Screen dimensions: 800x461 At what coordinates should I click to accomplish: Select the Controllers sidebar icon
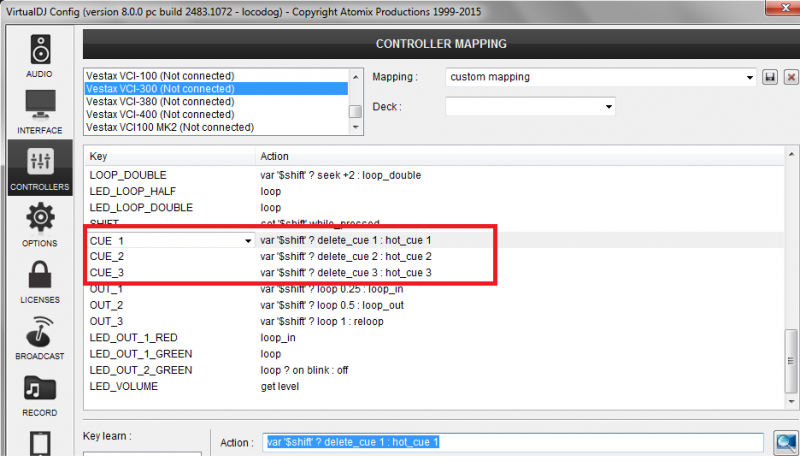click(x=40, y=168)
